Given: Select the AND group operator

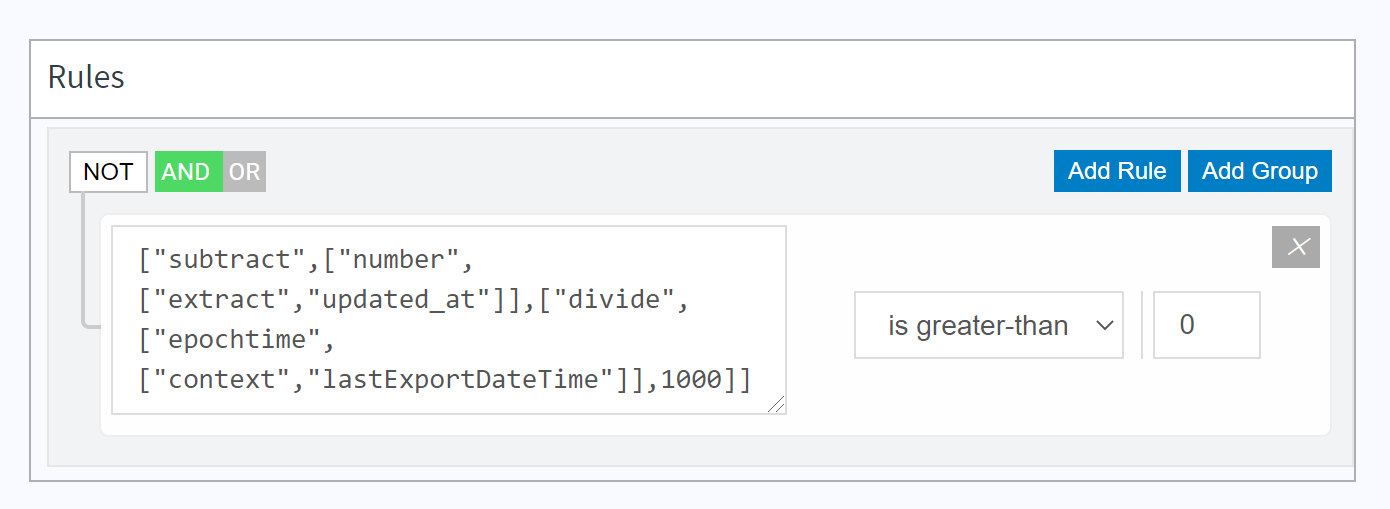Looking at the screenshot, I should coord(188,172).
